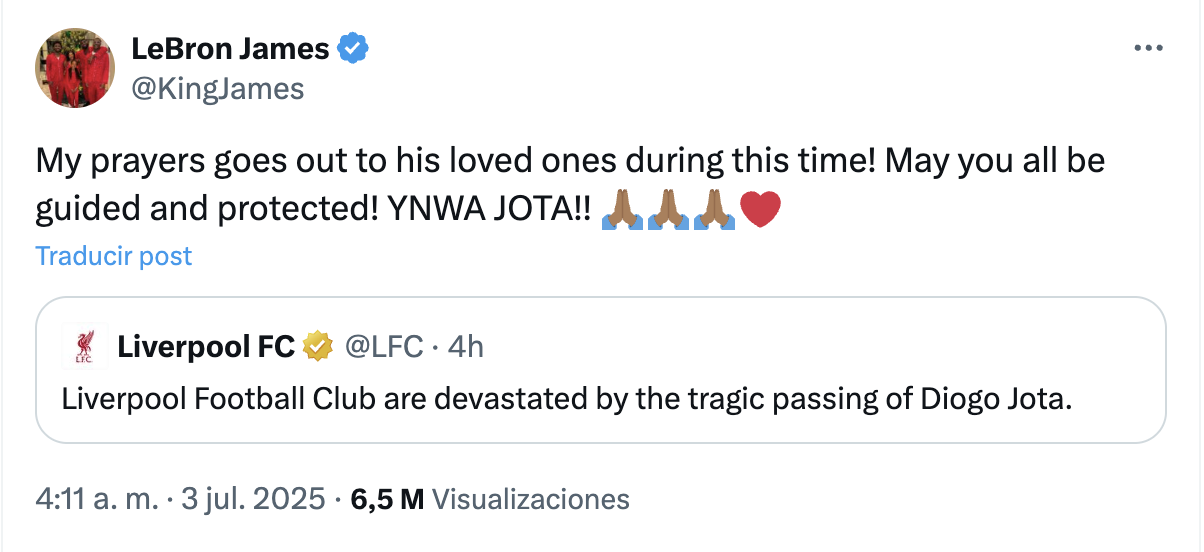Image resolution: width=1204 pixels, height=552 pixels.
Task: Open the quoted Liverpool FC post text
Action: click(x=567, y=400)
